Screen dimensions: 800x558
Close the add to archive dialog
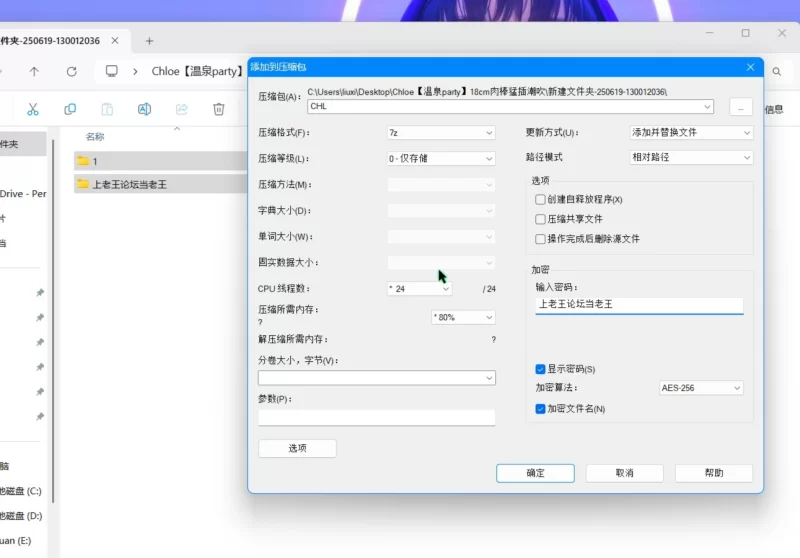pyautogui.click(x=750, y=67)
